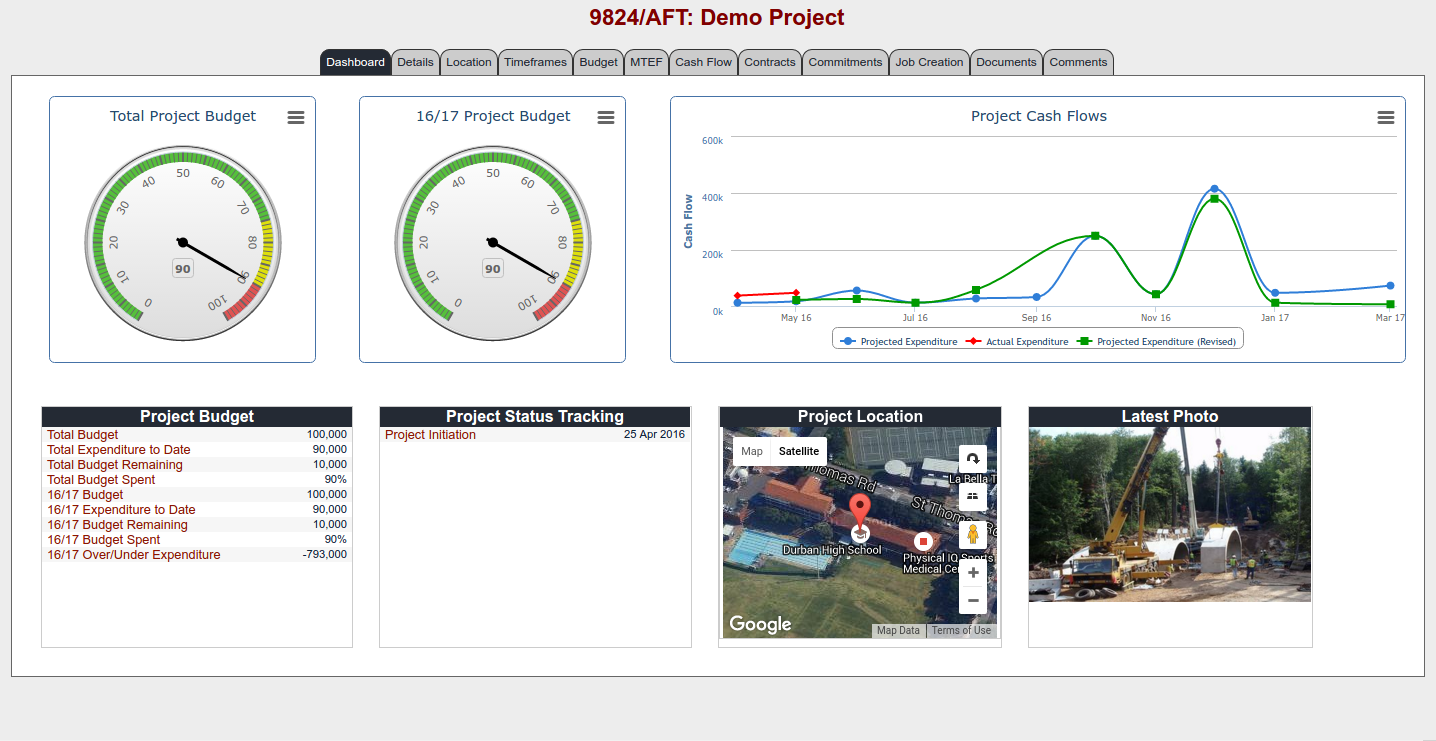
Task: Click the Terms of Use link
Action: (961, 631)
